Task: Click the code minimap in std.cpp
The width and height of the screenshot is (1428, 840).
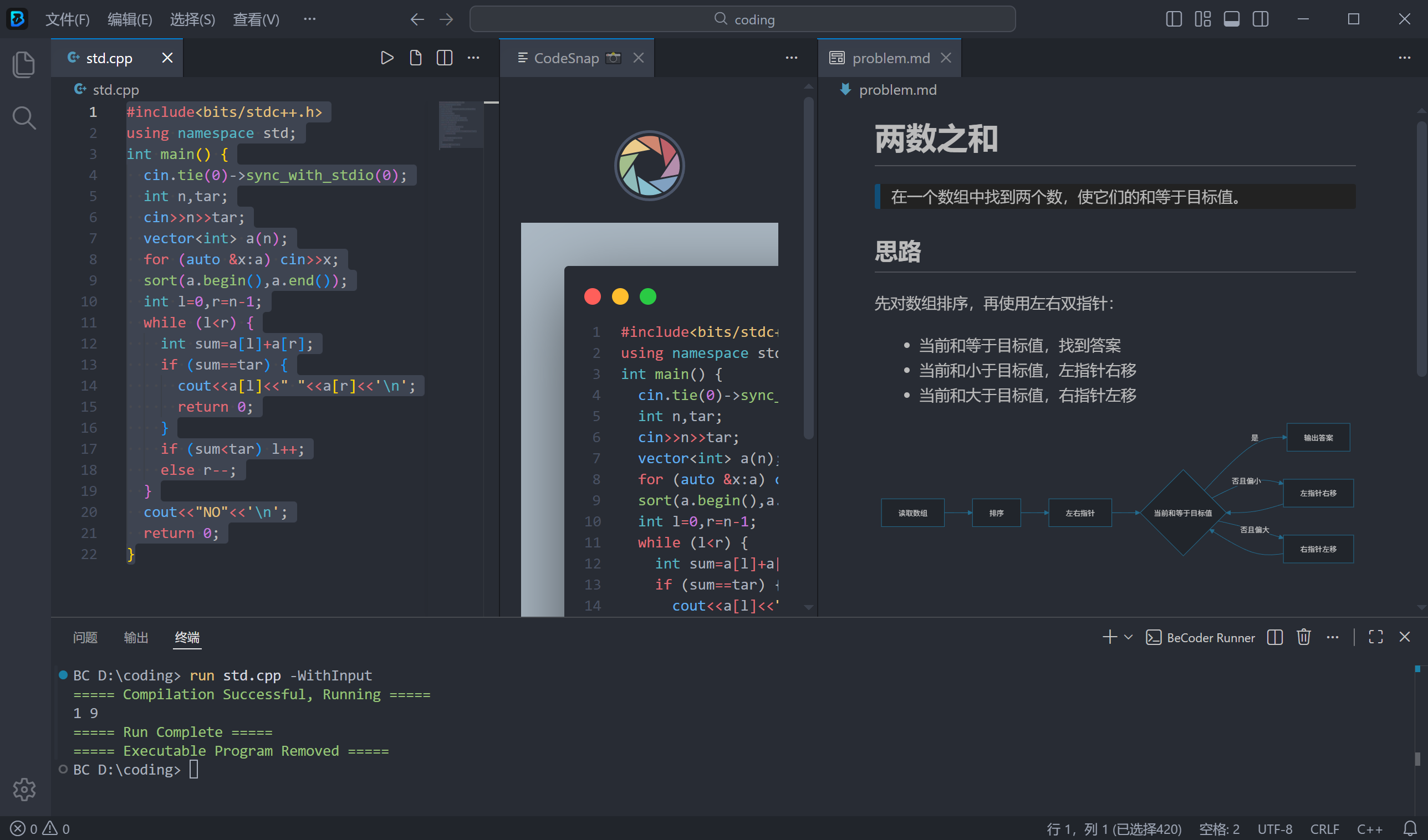Action: point(461,125)
